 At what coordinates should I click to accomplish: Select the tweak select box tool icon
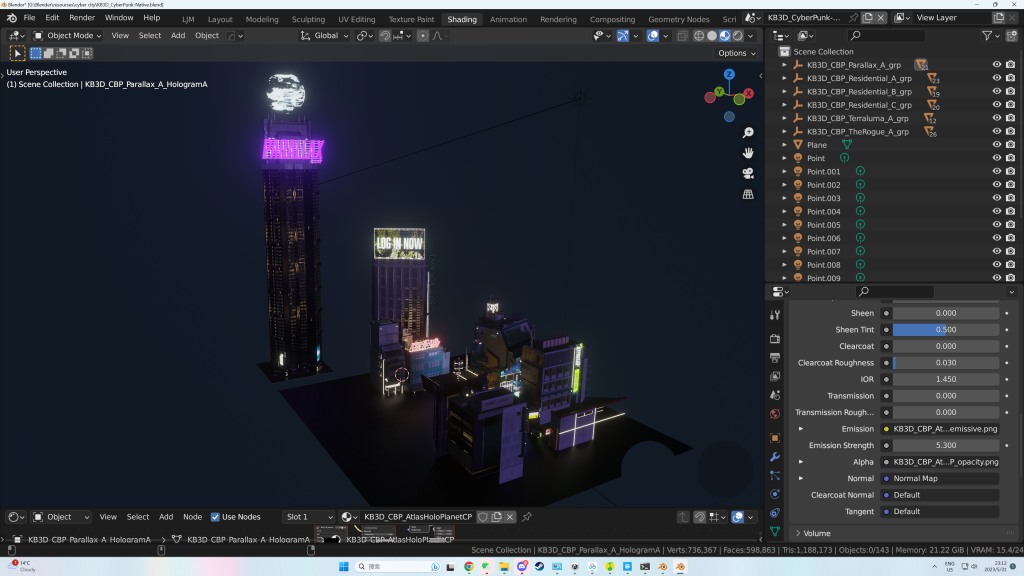click(x=18, y=53)
